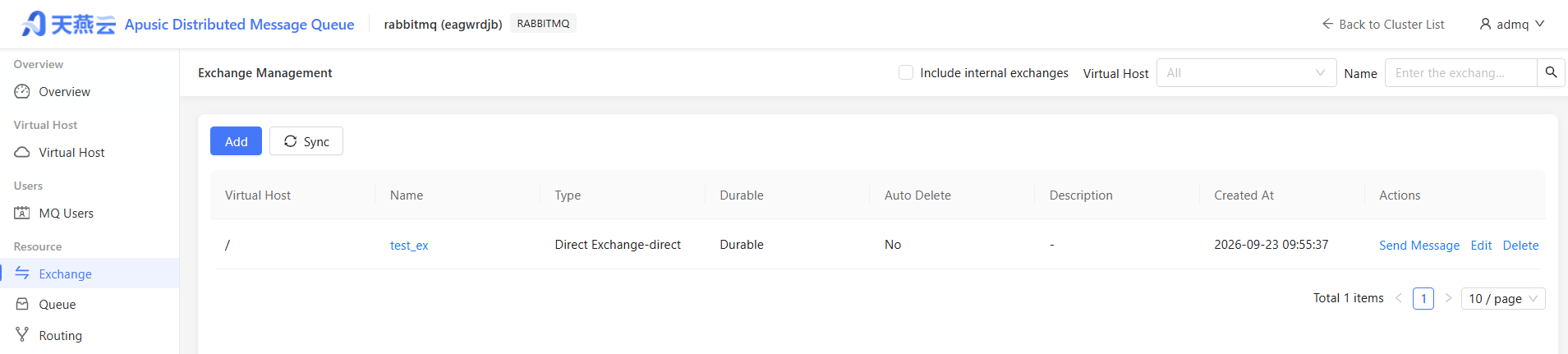Open the 10 / page size dropdown
Viewport: 1568px width, 354px height.
pyautogui.click(x=1503, y=298)
